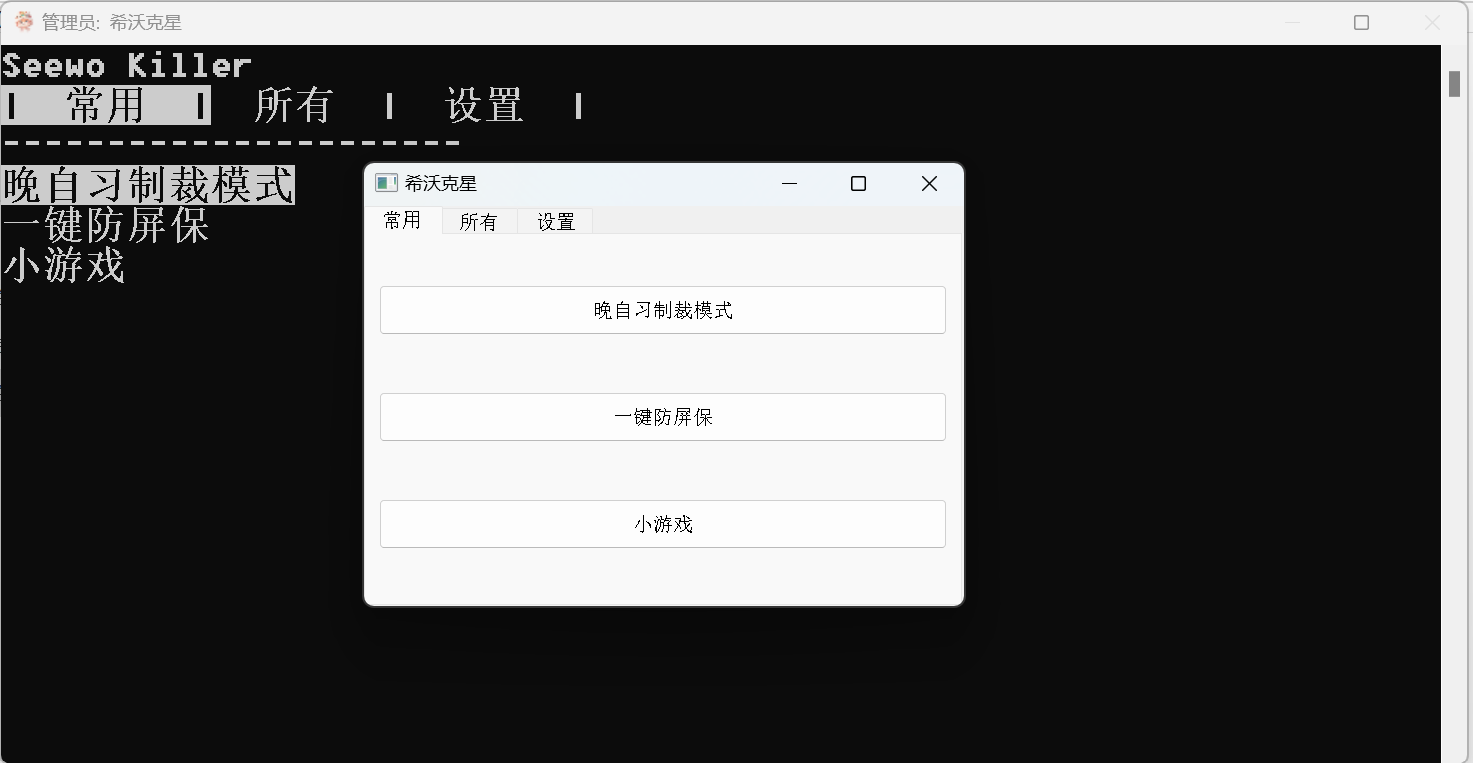
Task: Open the 设置 tab in the GUI window
Action: click(554, 221)
